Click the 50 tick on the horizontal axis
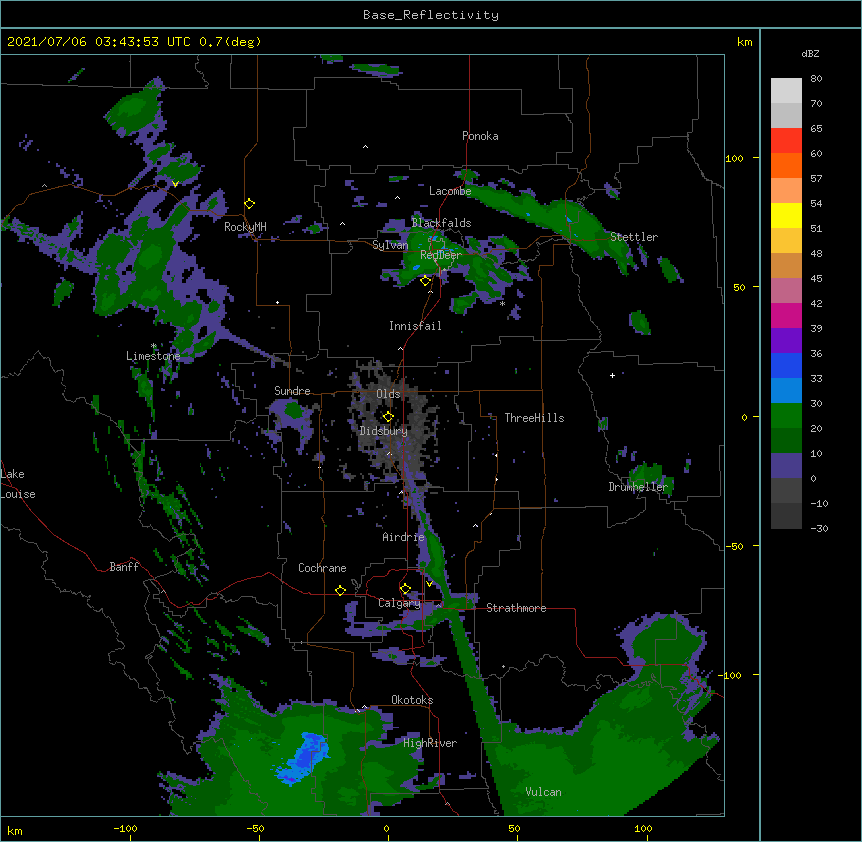862x842 pixels. [x=515, y=828]
